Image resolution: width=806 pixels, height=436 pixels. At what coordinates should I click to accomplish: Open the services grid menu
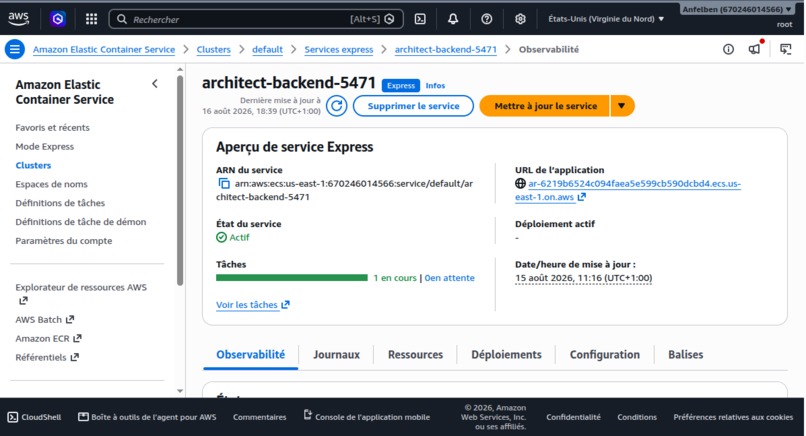point(91,19)
